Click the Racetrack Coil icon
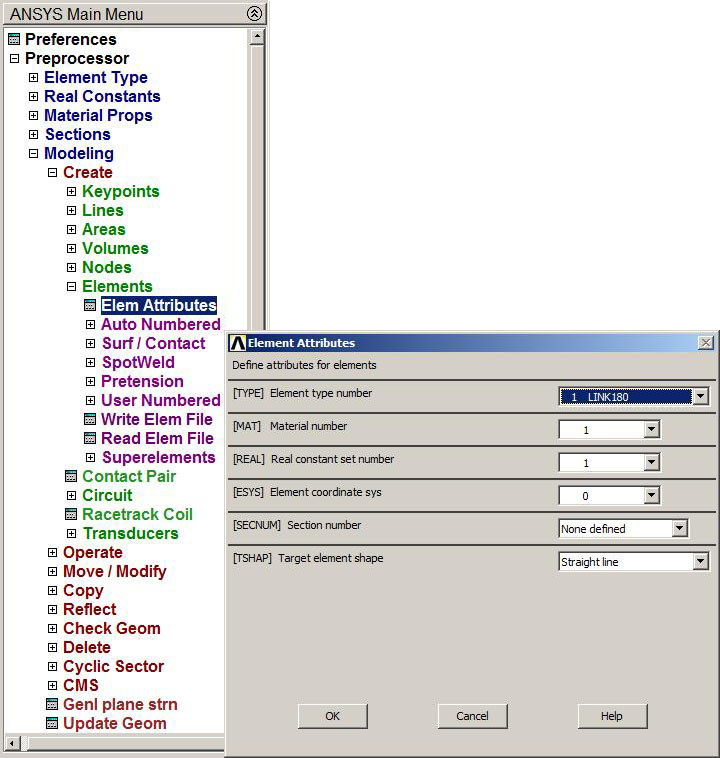 click(x=71, y=515)
